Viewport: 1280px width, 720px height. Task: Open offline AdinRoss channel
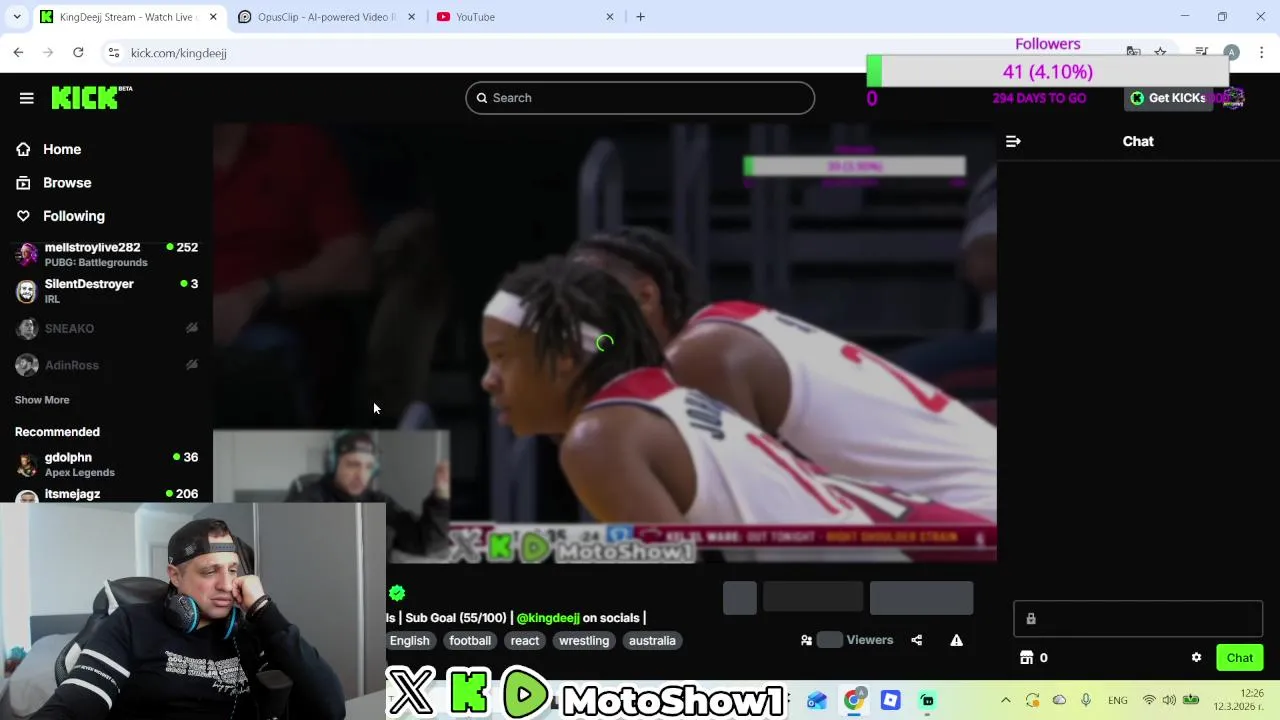point(106,365)
